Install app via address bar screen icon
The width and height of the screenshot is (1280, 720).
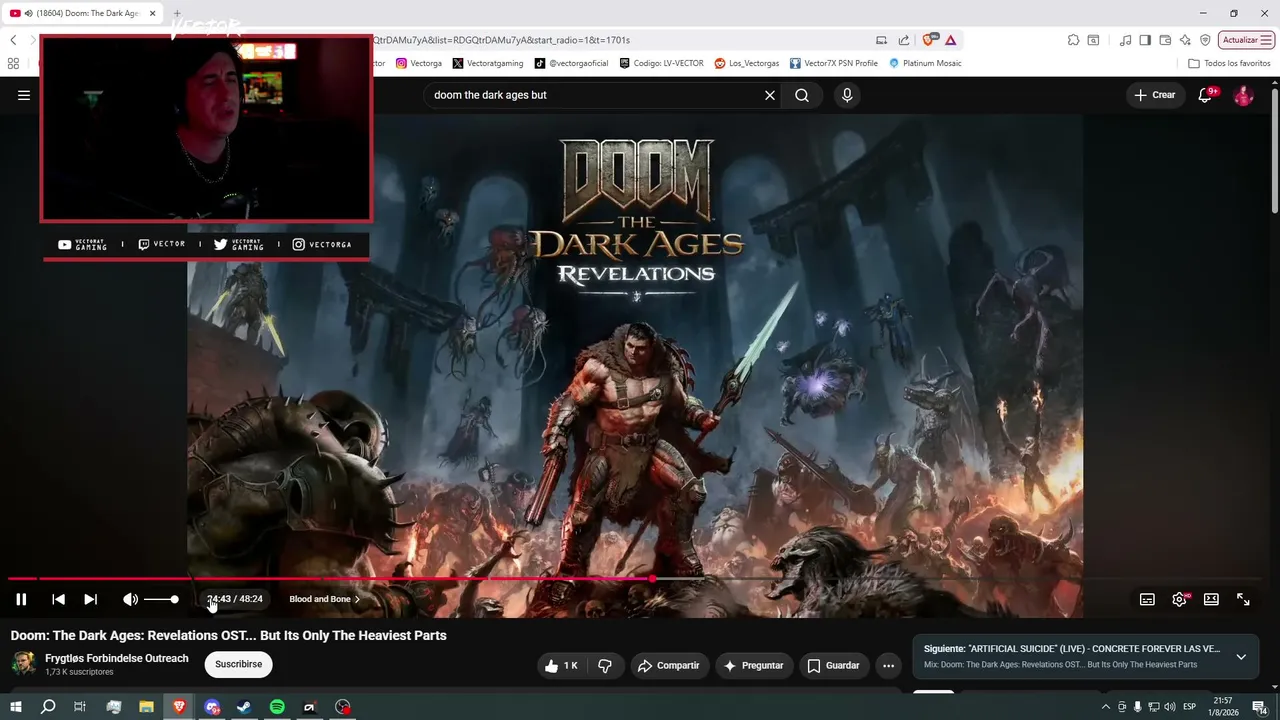click(x=881, y=40)
